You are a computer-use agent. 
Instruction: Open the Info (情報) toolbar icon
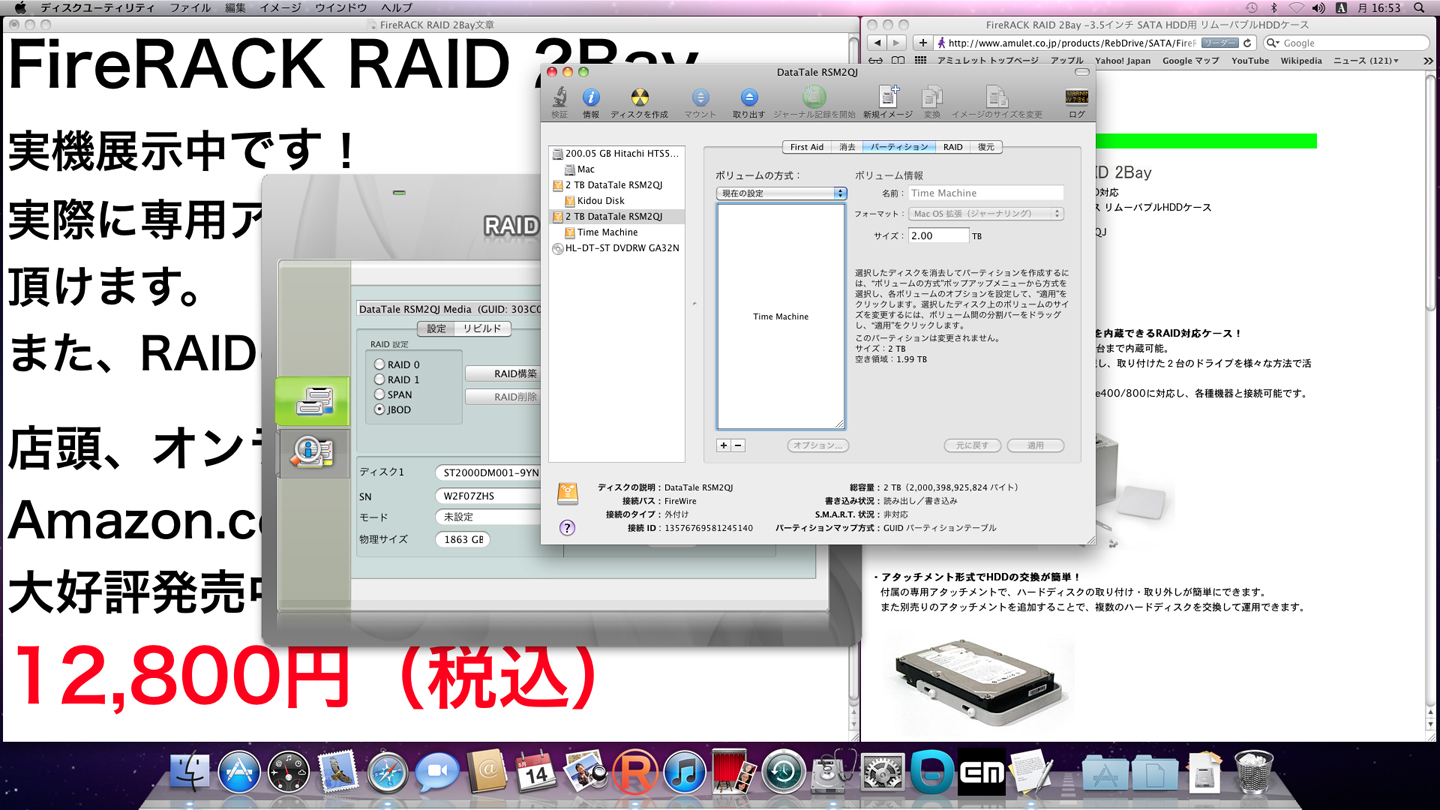[591, 97]
